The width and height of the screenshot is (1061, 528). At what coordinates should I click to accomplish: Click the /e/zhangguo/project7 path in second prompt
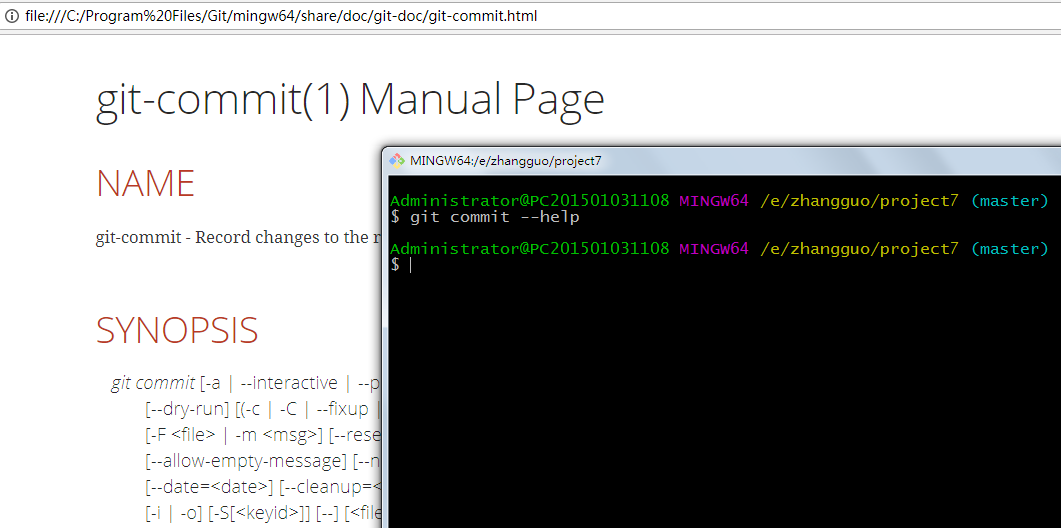(x=859, y=248)
